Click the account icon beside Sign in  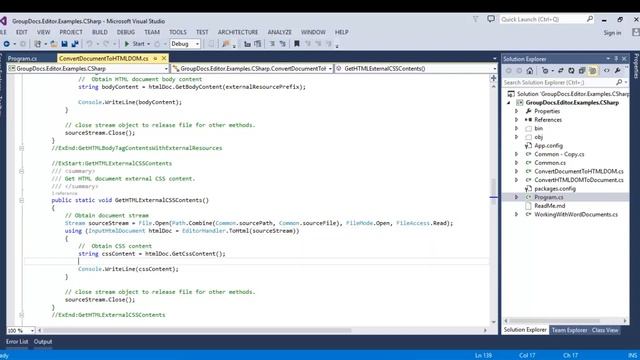point(636,32)
